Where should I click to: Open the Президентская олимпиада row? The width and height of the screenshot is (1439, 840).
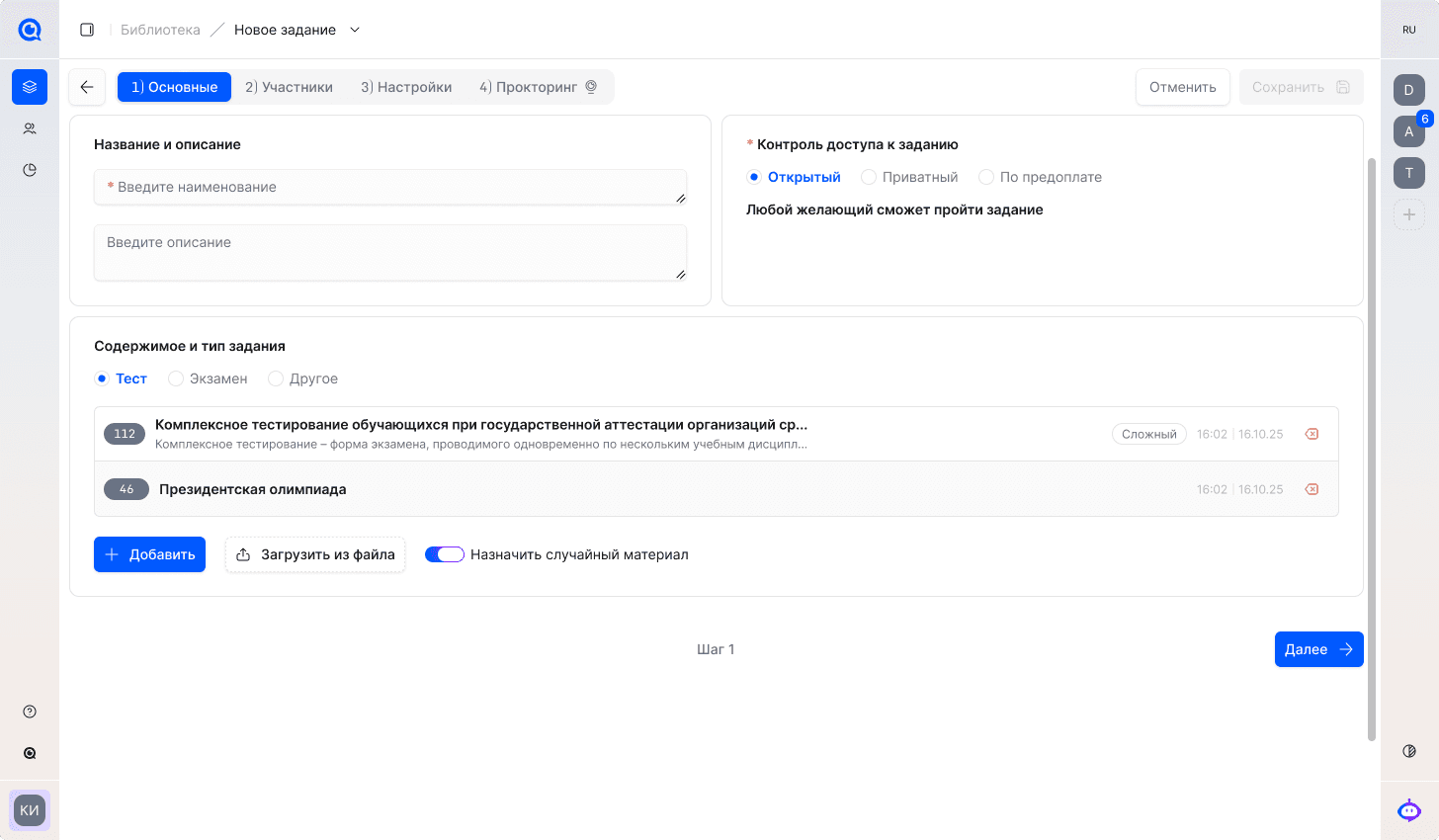click(716, 489)
